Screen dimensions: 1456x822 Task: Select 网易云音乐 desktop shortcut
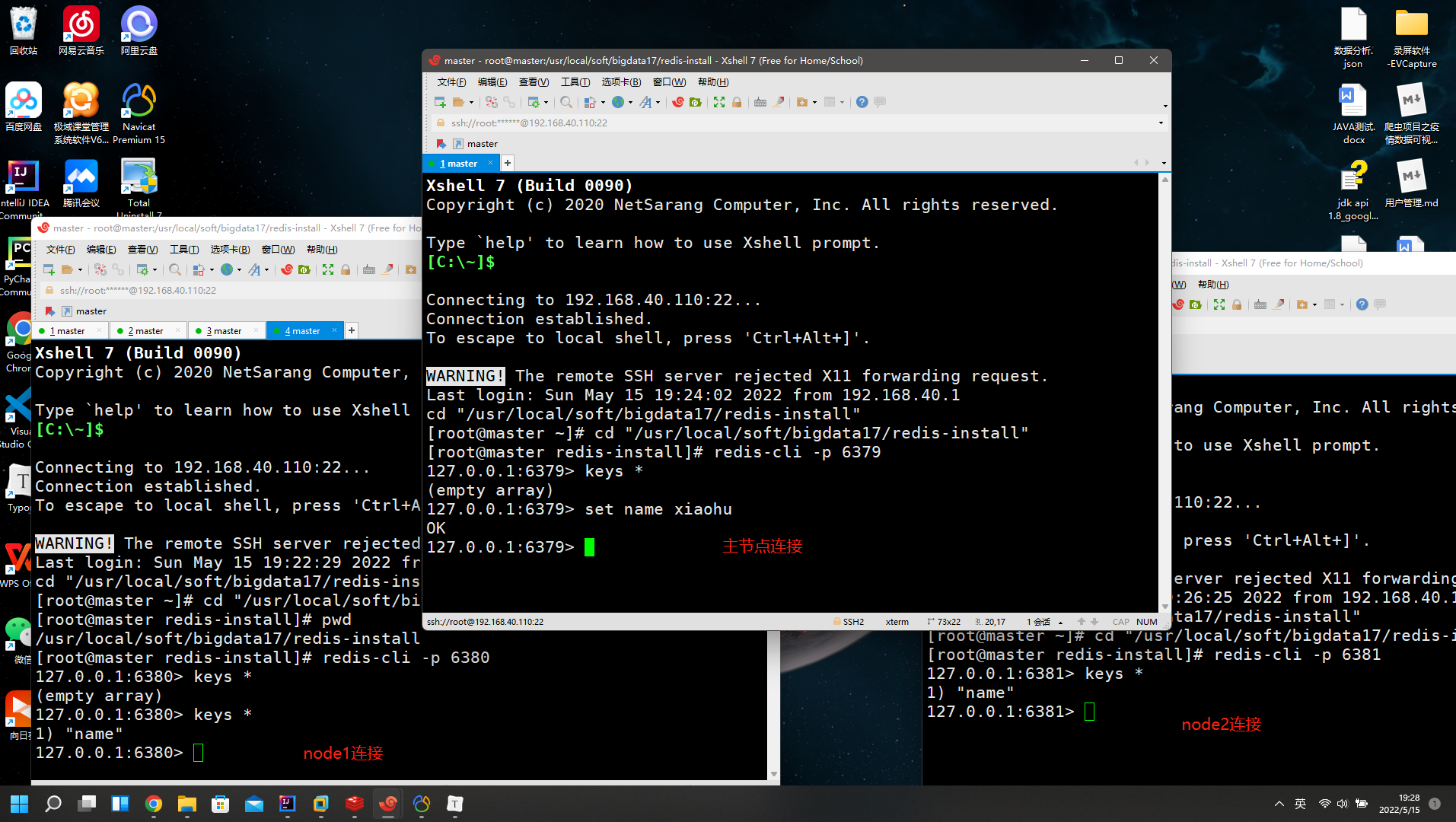(81, 31)
